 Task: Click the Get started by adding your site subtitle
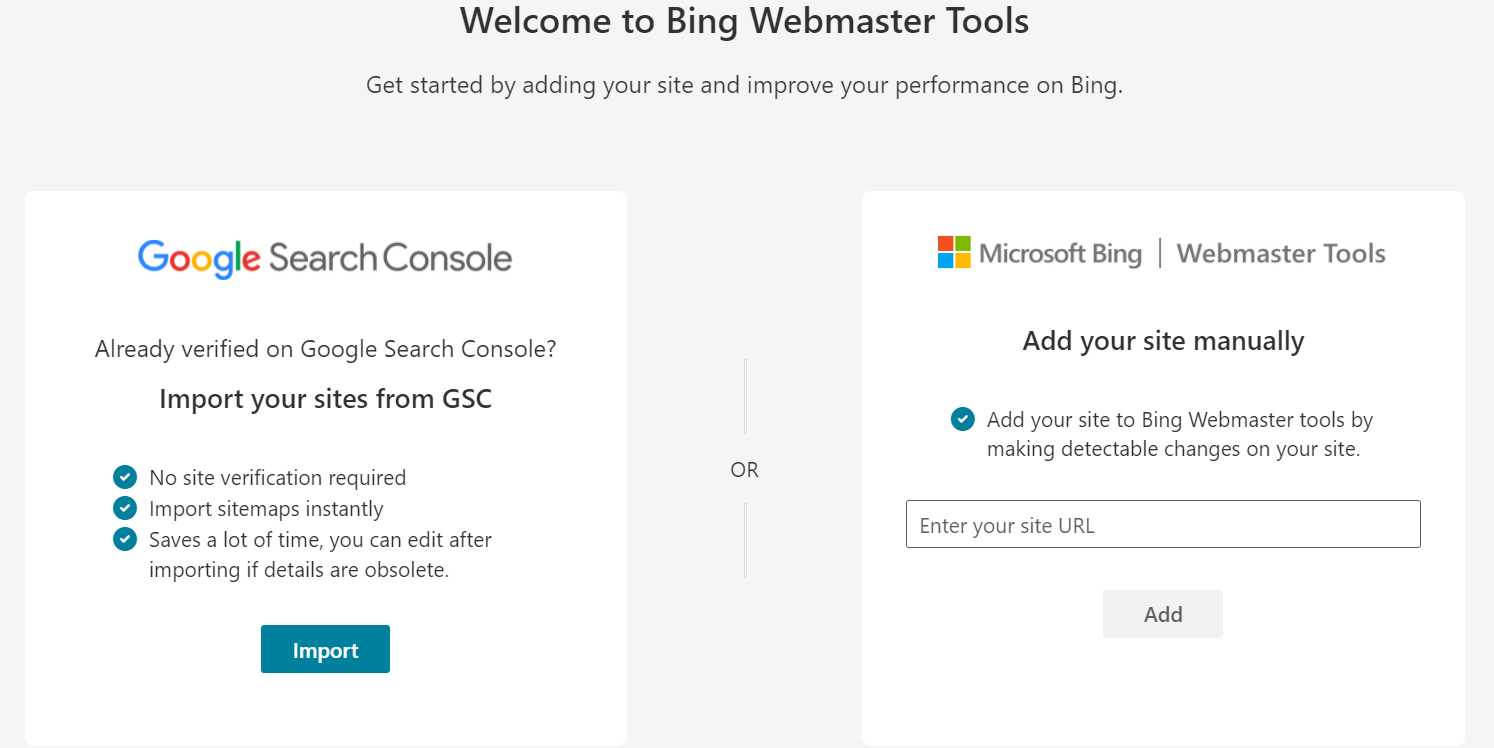(x=745, y=86)
